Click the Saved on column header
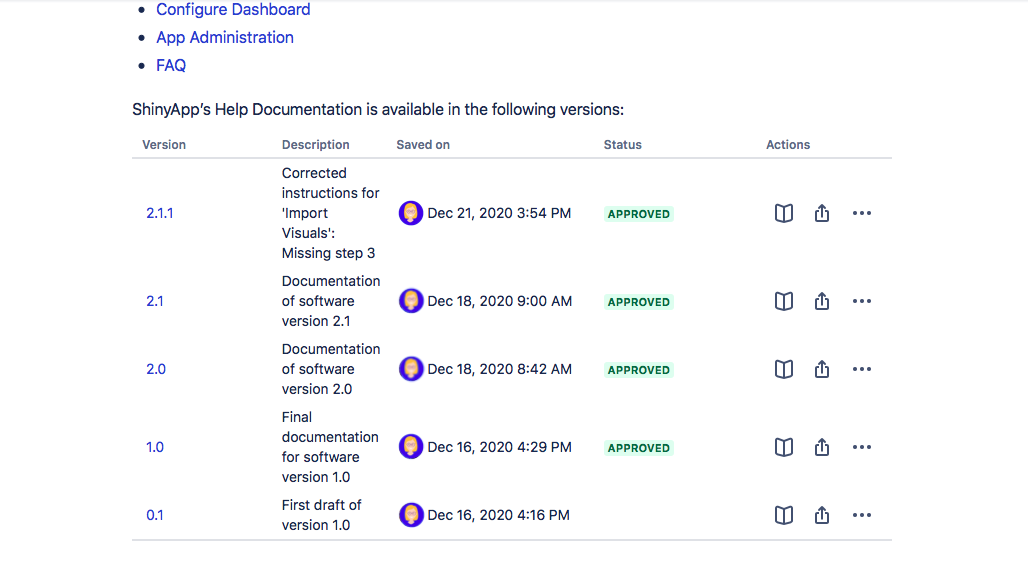The image size is (1028, 584). (422, 144)
